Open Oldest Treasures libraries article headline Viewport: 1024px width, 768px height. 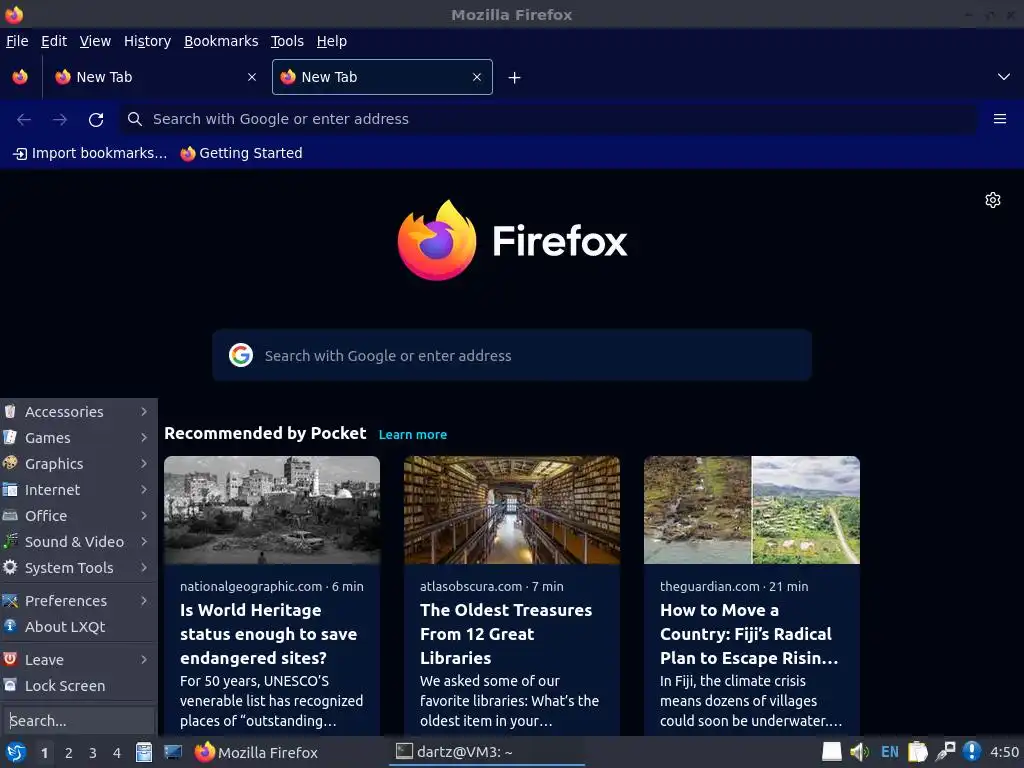coord(505,633)
